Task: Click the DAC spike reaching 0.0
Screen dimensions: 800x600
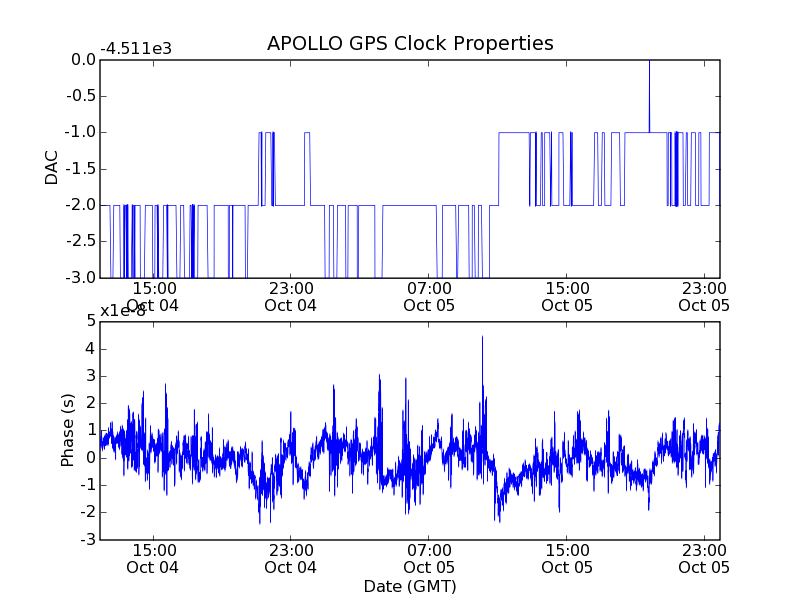Action: [649, 96]
